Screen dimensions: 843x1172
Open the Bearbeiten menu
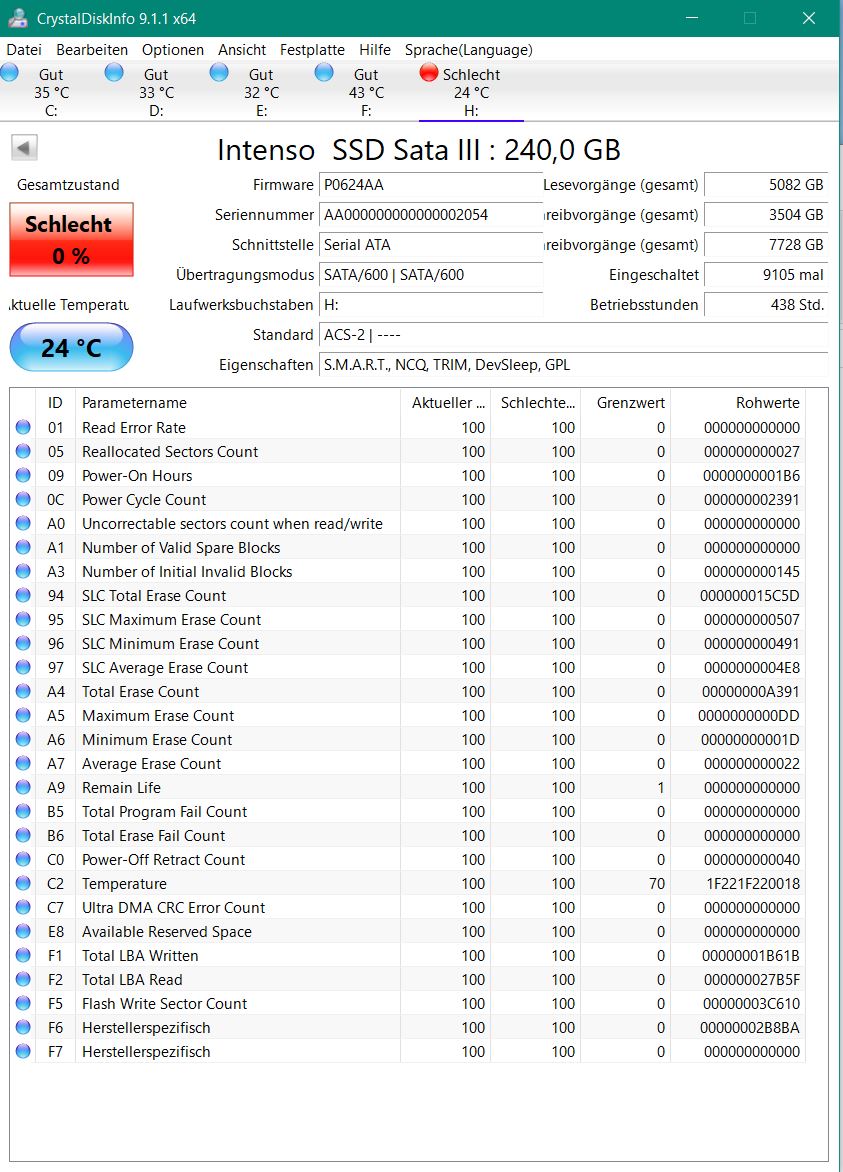click(x=92, y=50)
